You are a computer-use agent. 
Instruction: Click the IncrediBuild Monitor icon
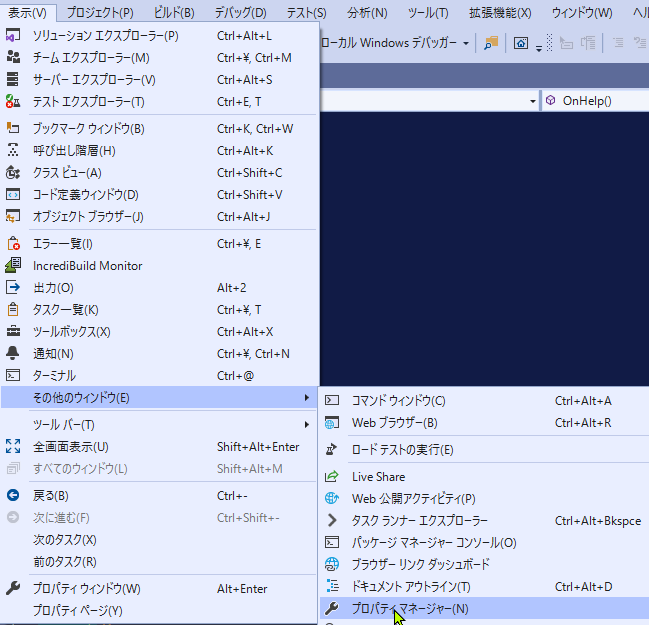coord(13,265)
